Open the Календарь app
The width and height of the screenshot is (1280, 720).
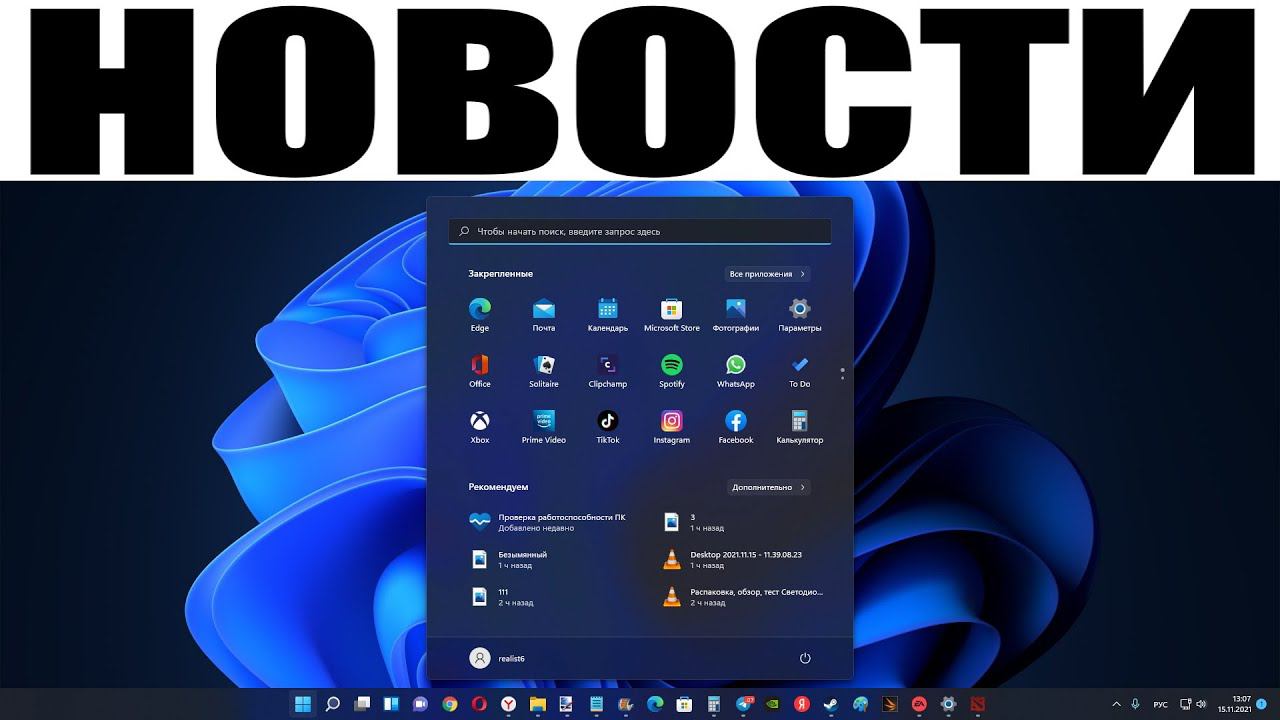[608, 314]
